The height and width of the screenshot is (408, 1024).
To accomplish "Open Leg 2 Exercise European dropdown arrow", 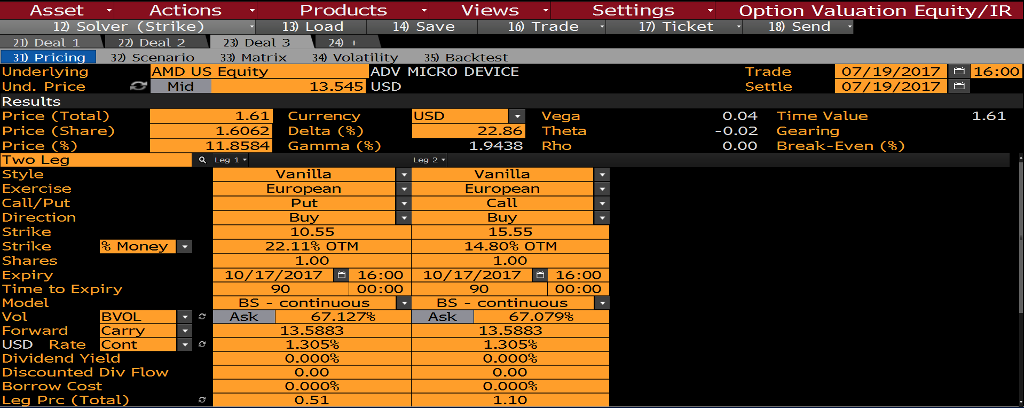I will [x=601, y=189].
